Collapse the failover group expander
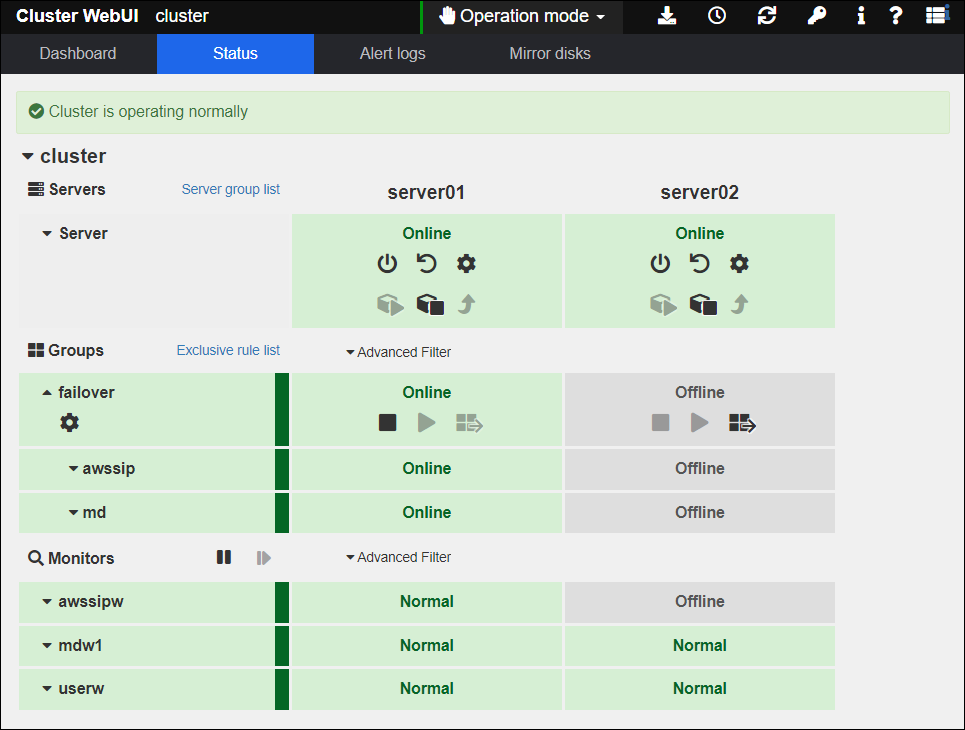The width and height of the screenshot is (965, 730). pos(47,392)
